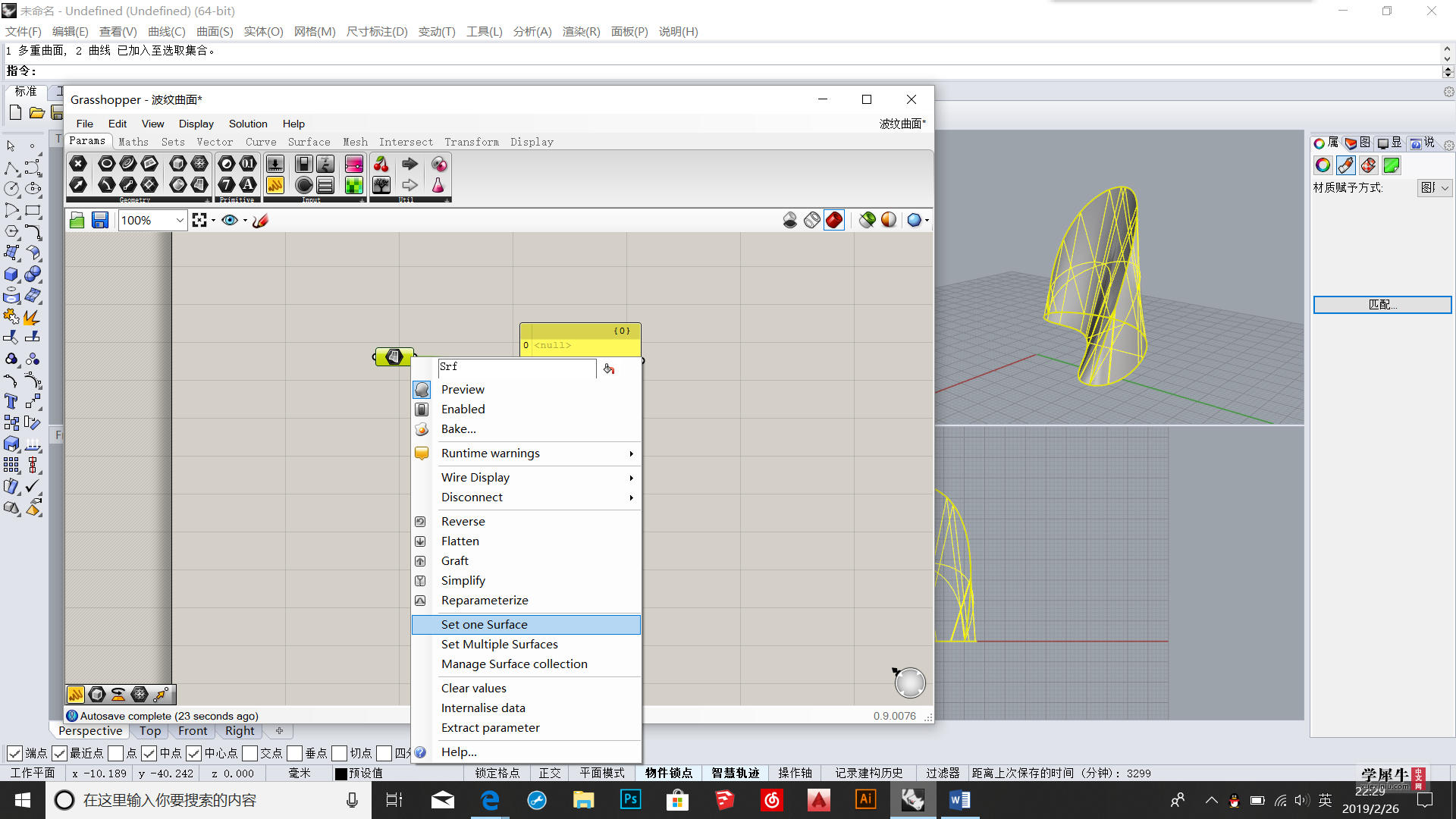The image size is (1456, 819).
Task: Toggle 智慧轨迹 in status bar
Action: coord(735,773)
